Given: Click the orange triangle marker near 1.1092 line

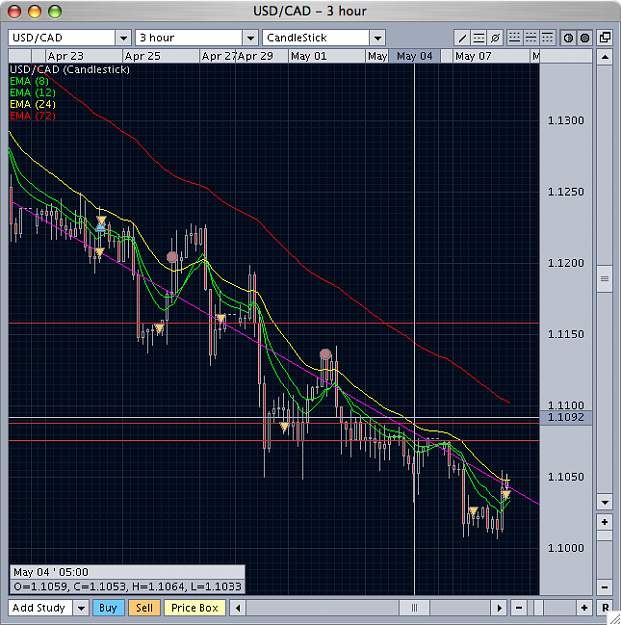Looking at the screenshot, I should 284,428.
